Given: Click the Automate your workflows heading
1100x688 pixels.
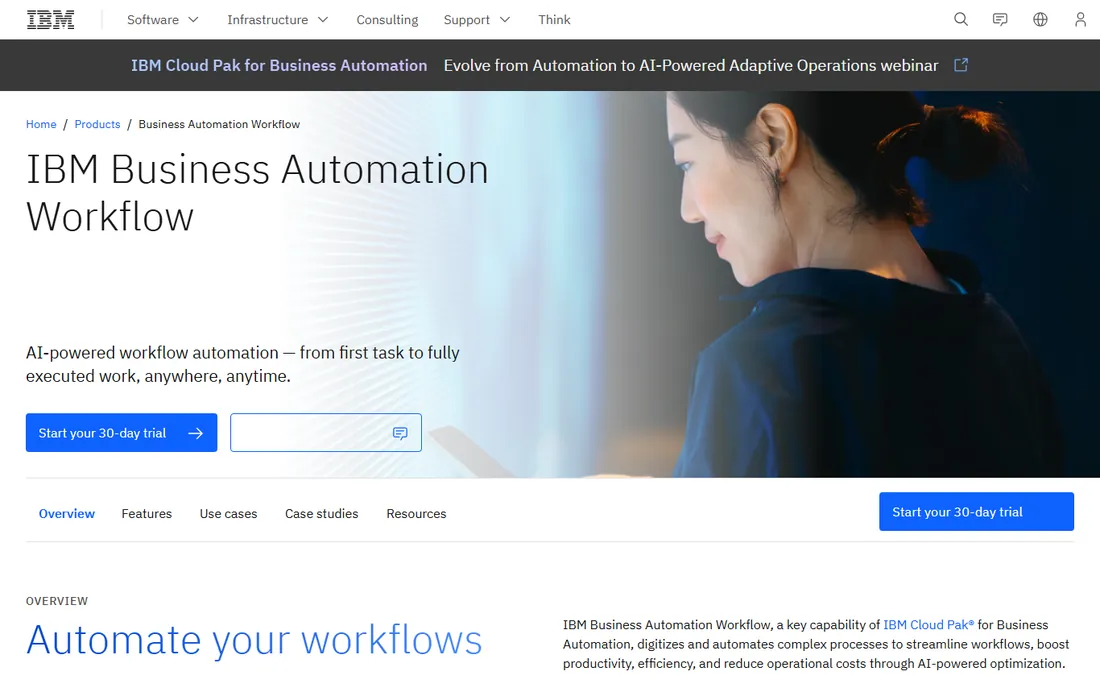Looking at the screenshot, I should [254, 640].
